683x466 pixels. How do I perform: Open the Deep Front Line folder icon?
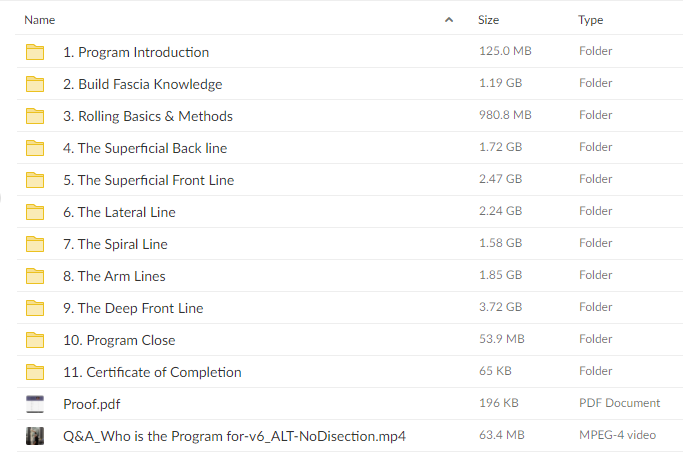tap(35, 307)
